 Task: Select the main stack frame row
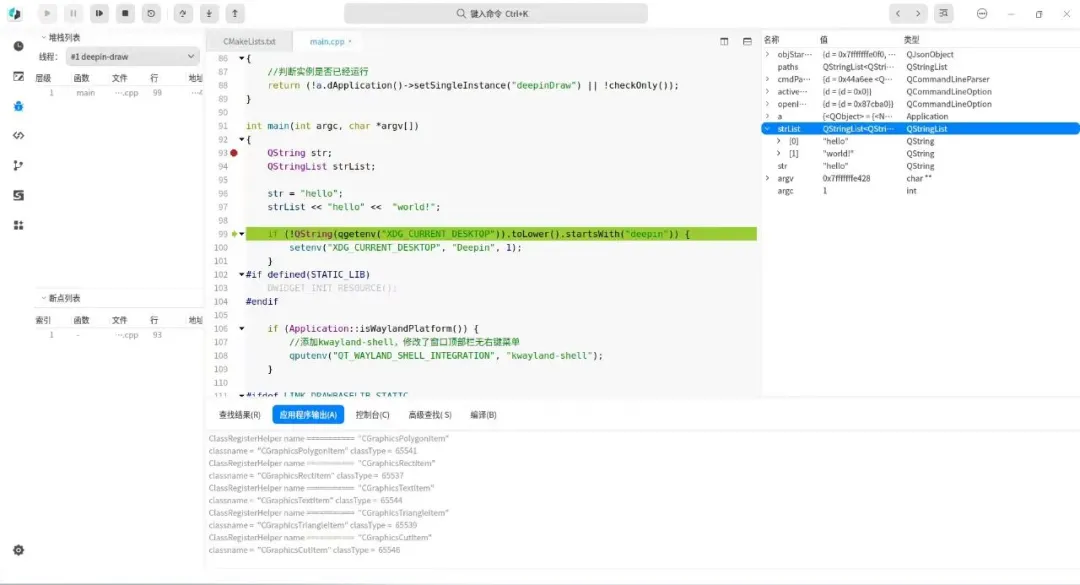(119, 92)
